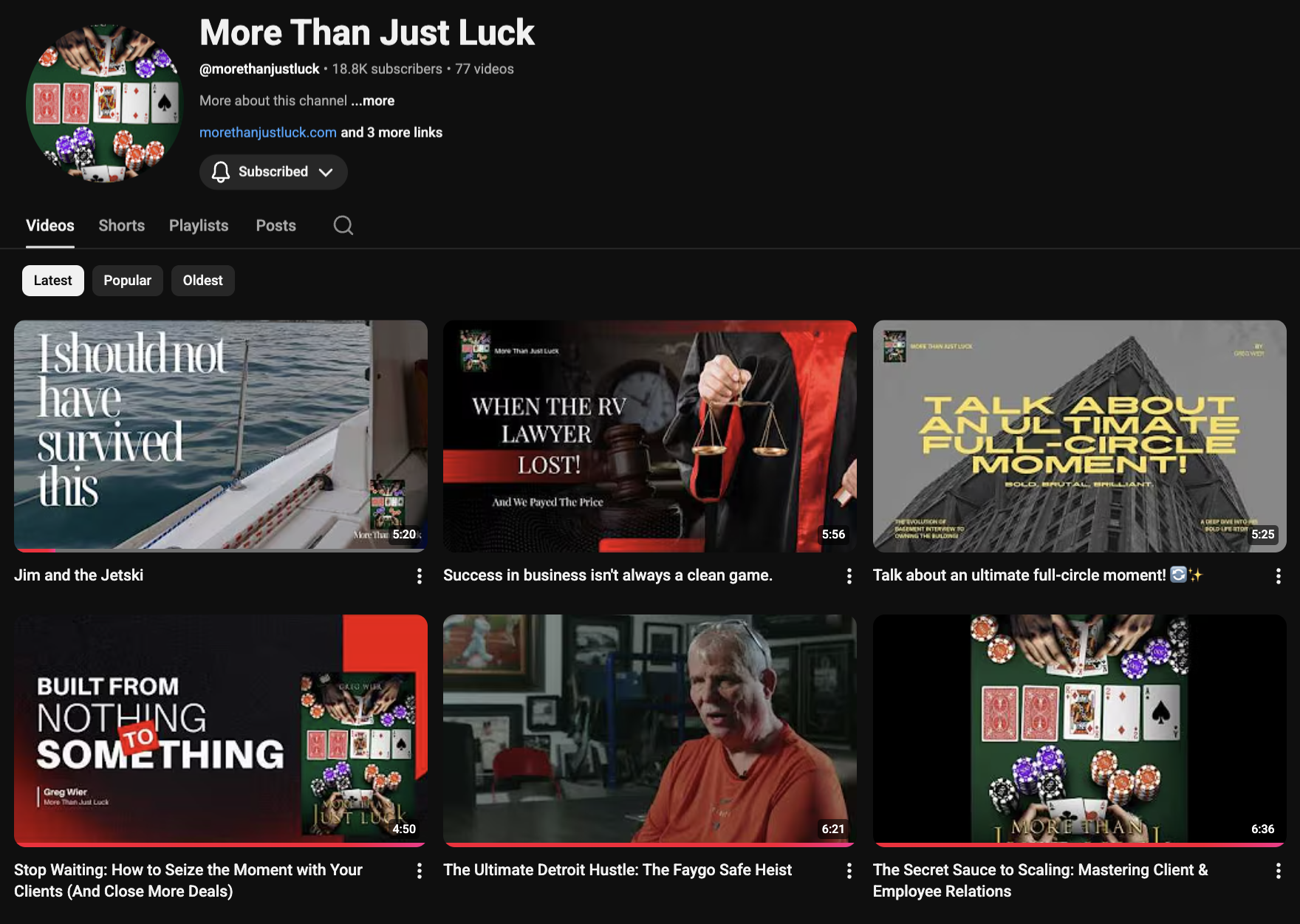1300x924 pixels.
Task: Play the When the RV Lawyer Lost thumbnail
Action: [650, 436]
